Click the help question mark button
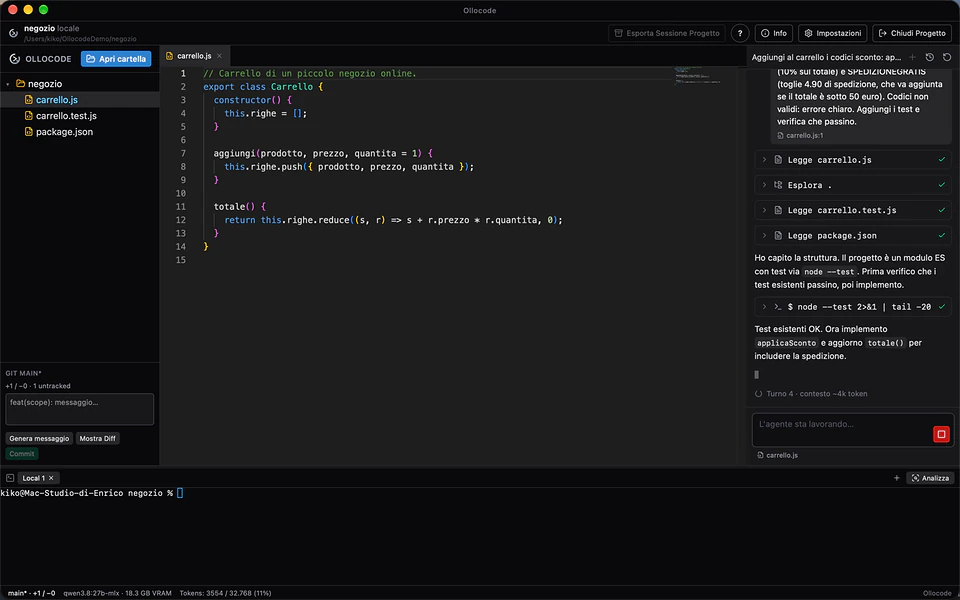 tap(740, 33)
